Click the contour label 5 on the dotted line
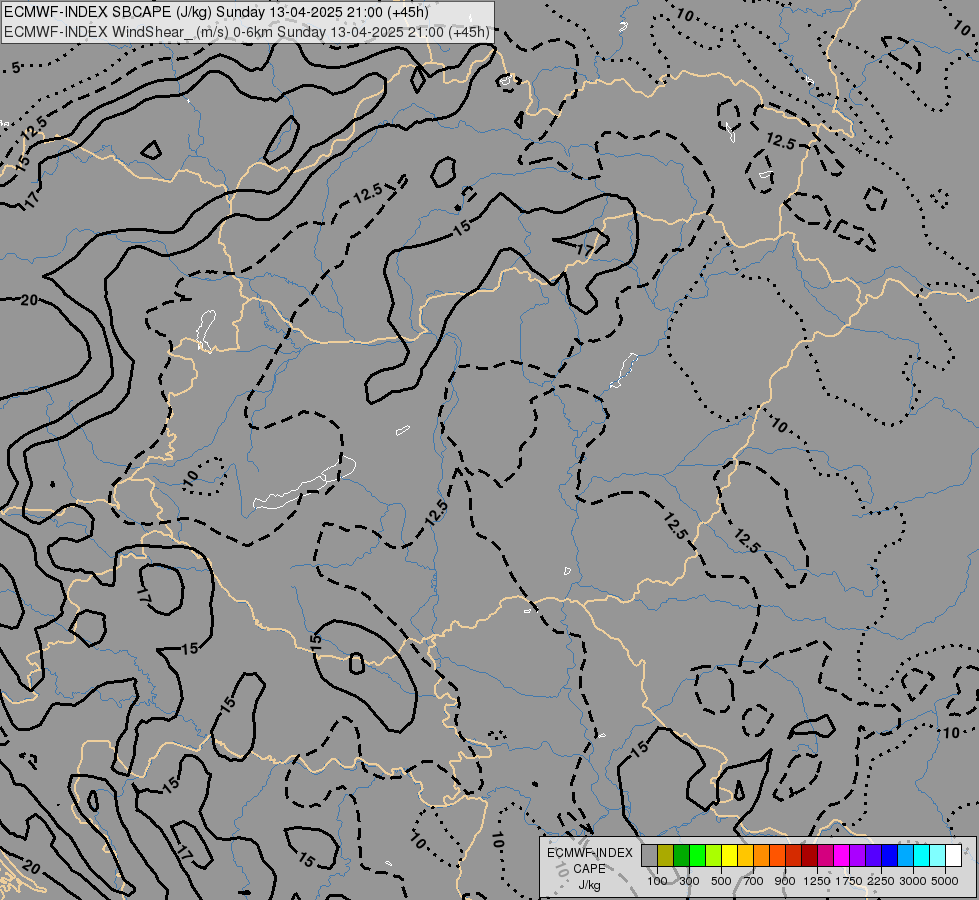979x900 pixels. 16,67
